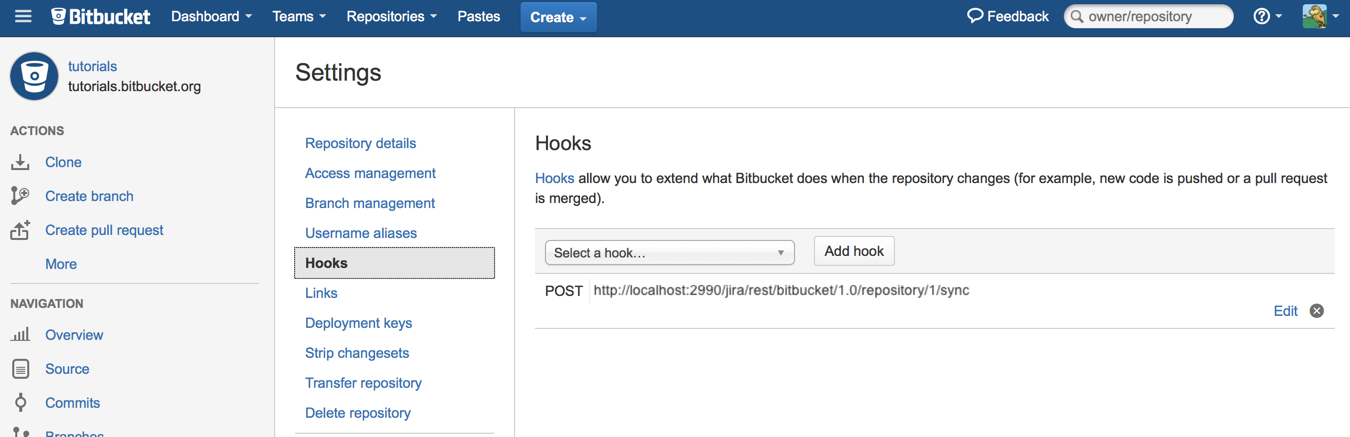1350x437 pixels.
Task: Expand the Dashboard dropdown menu
Action: 211,16
